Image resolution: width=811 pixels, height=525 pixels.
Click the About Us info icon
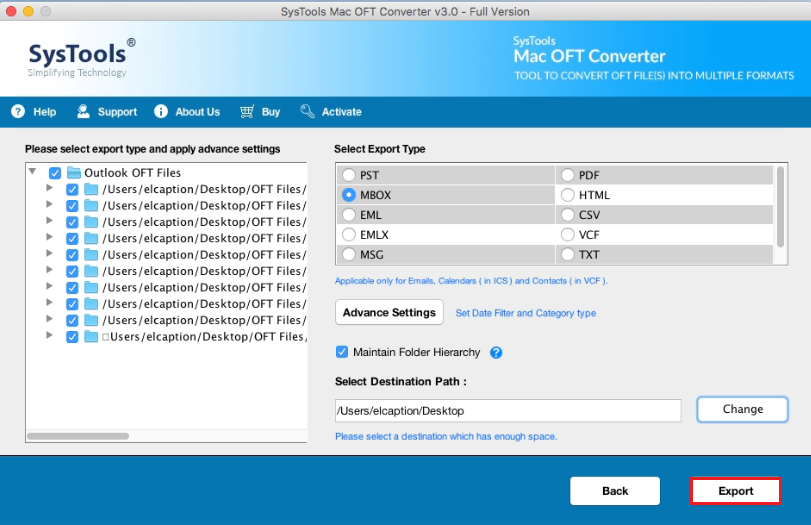pos(161,112)
